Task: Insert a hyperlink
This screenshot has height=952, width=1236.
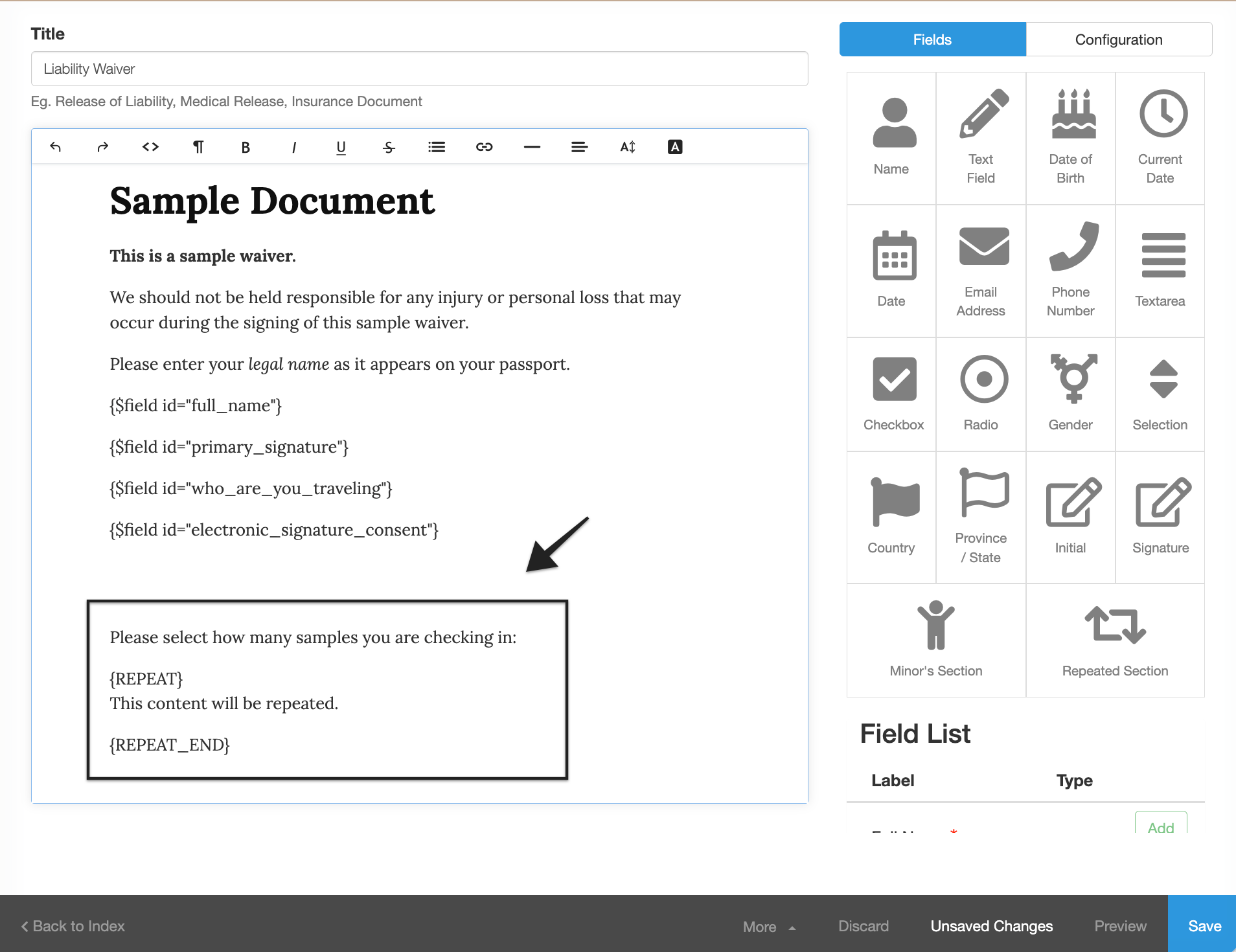Action: [x=484, y=147]
